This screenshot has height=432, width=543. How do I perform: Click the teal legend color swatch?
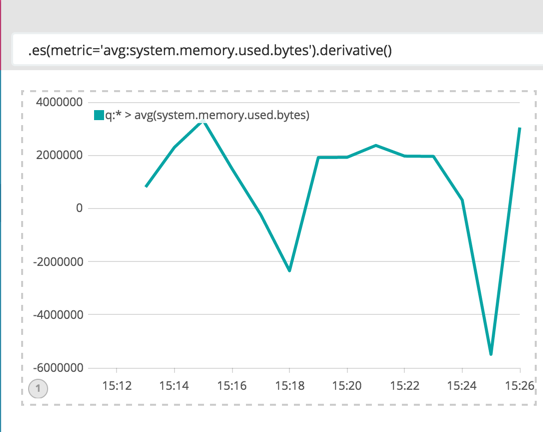tap(99, 115)
